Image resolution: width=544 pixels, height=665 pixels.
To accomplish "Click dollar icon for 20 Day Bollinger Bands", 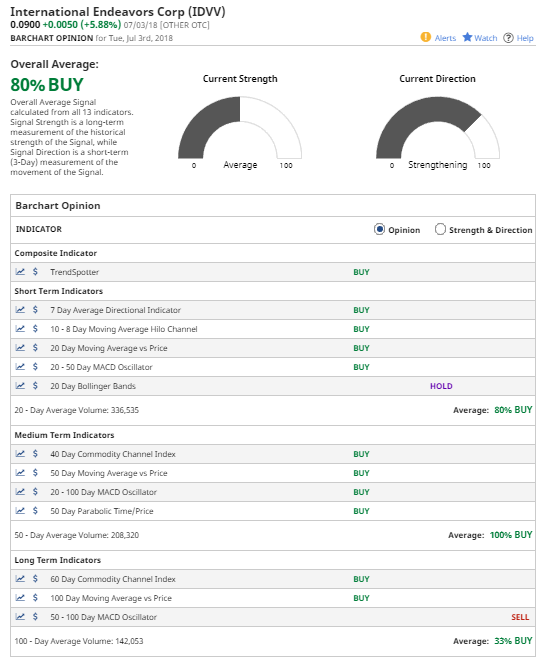I will [35, 386].
